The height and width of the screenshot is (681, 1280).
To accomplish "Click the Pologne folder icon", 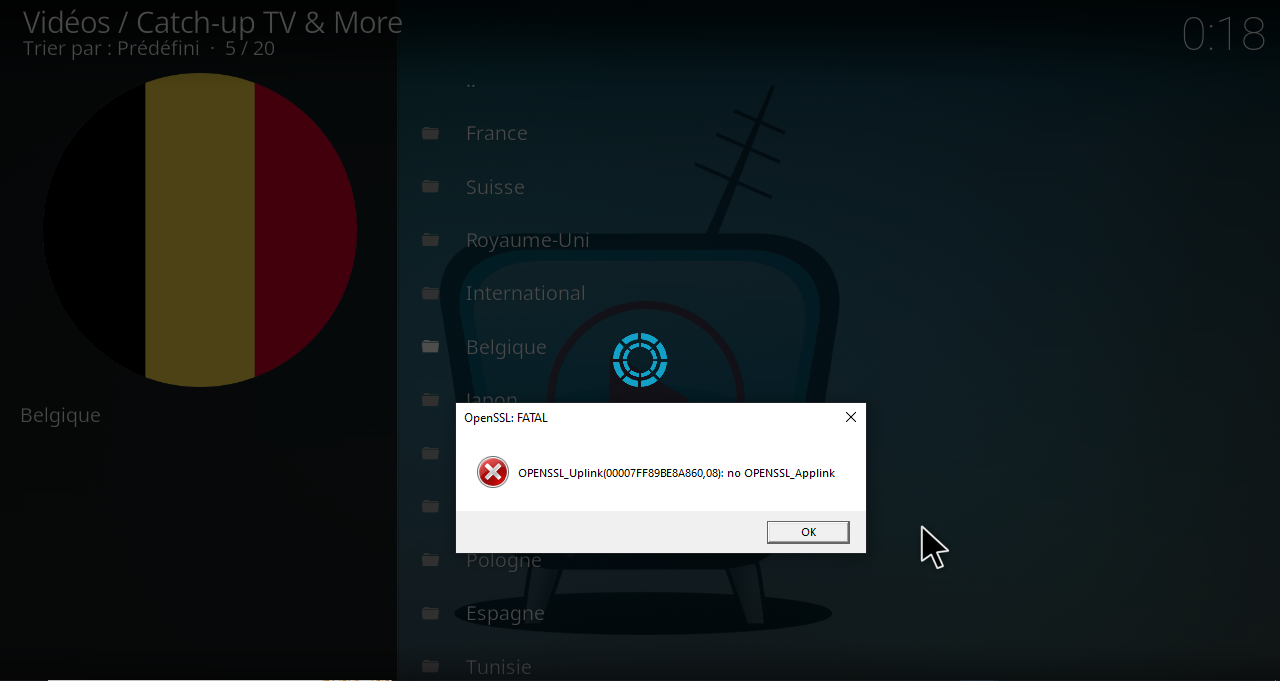I will (x=430, y=560).
